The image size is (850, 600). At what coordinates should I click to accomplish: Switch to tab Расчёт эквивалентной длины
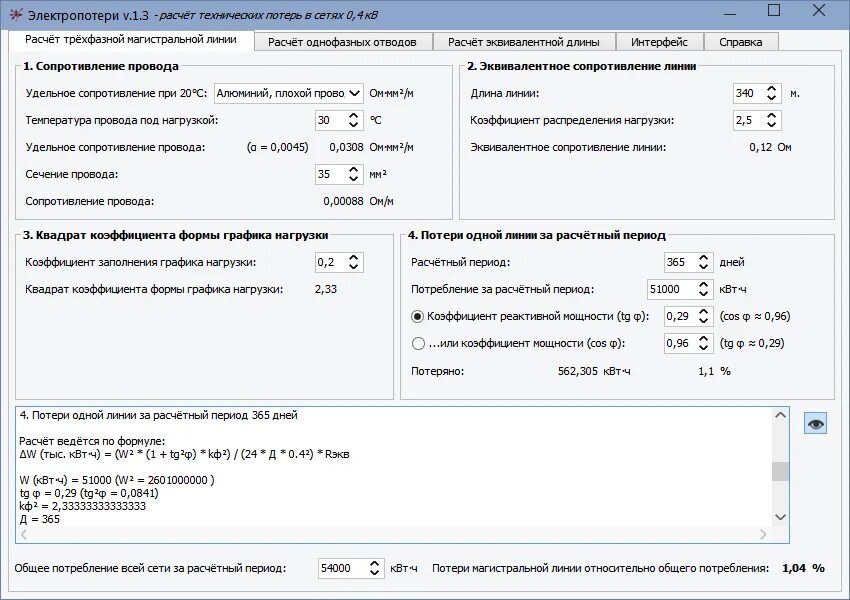click(524, 42)
